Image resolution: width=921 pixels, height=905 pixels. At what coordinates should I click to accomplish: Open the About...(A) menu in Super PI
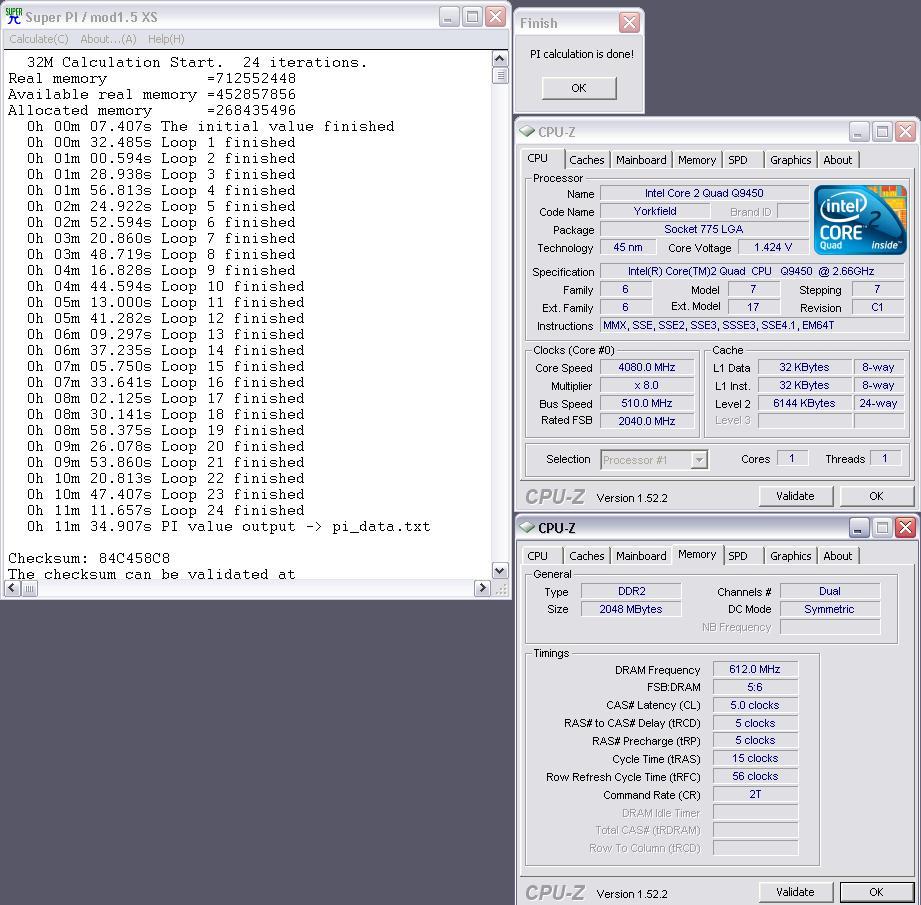coord(108,39)
